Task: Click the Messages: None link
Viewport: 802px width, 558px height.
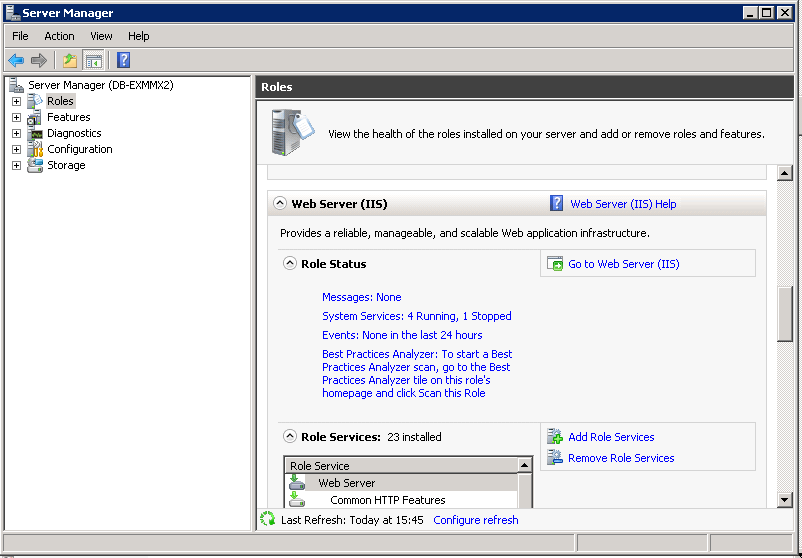Action: pos(362,297)
